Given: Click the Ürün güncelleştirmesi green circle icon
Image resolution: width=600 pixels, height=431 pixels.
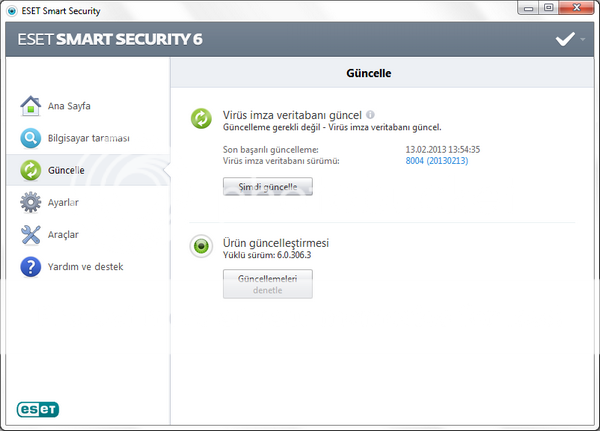Looking at the screenshot, I should tap(202, 247).
